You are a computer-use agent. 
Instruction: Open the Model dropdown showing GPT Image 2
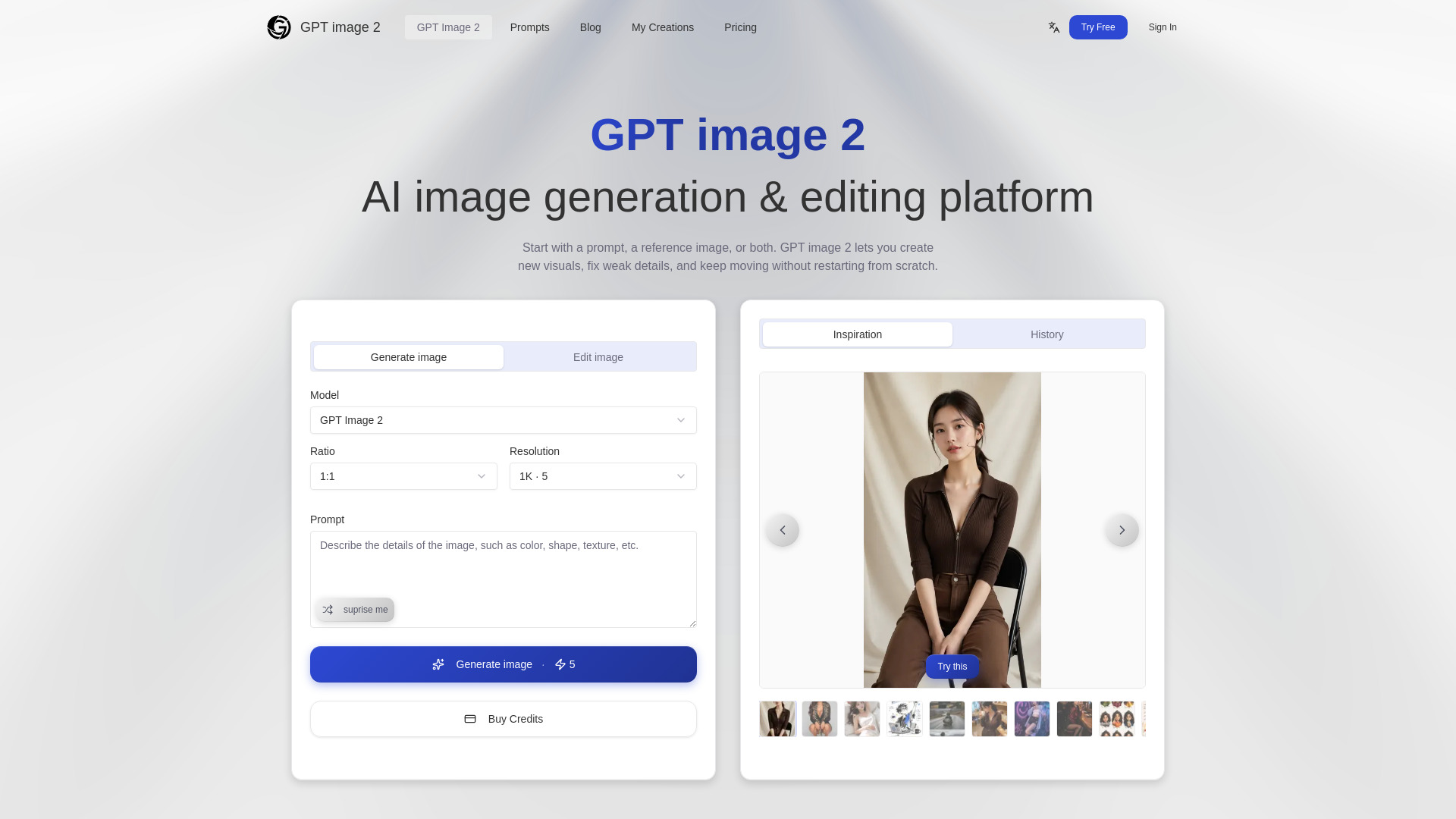(x=503, y=420)
